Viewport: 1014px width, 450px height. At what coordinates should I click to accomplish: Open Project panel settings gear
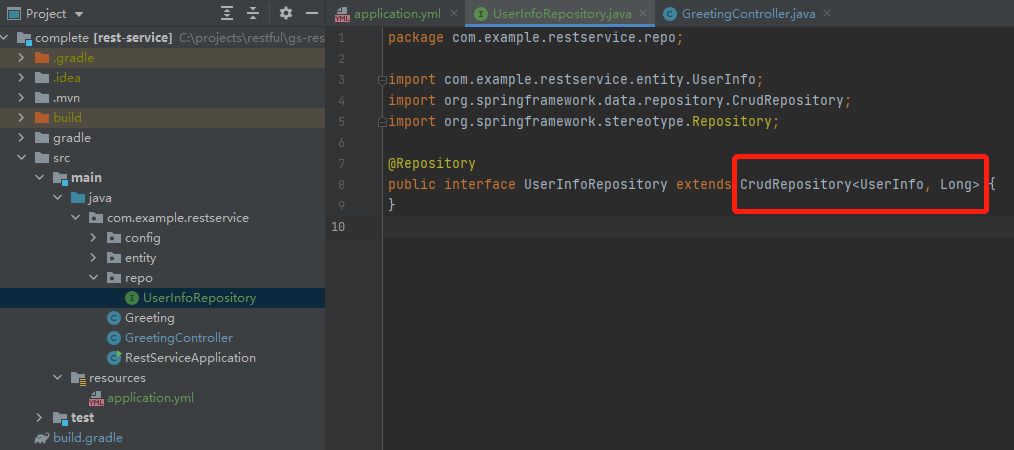pos(285,14)
